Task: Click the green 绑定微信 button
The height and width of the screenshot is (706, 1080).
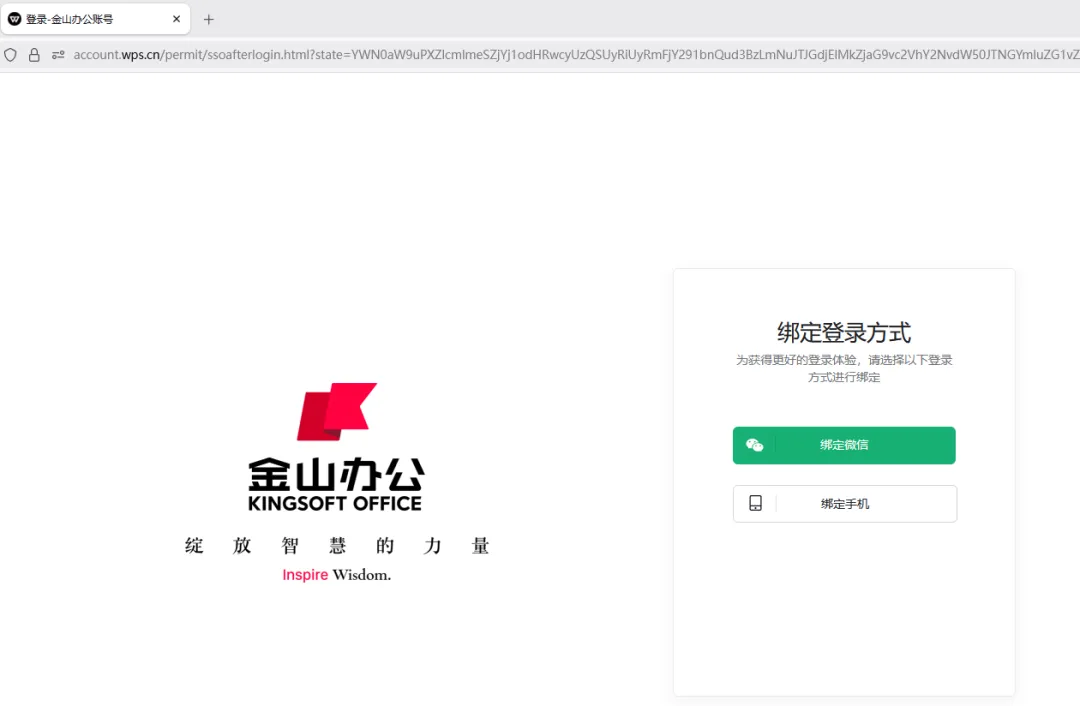Action: 844,445
